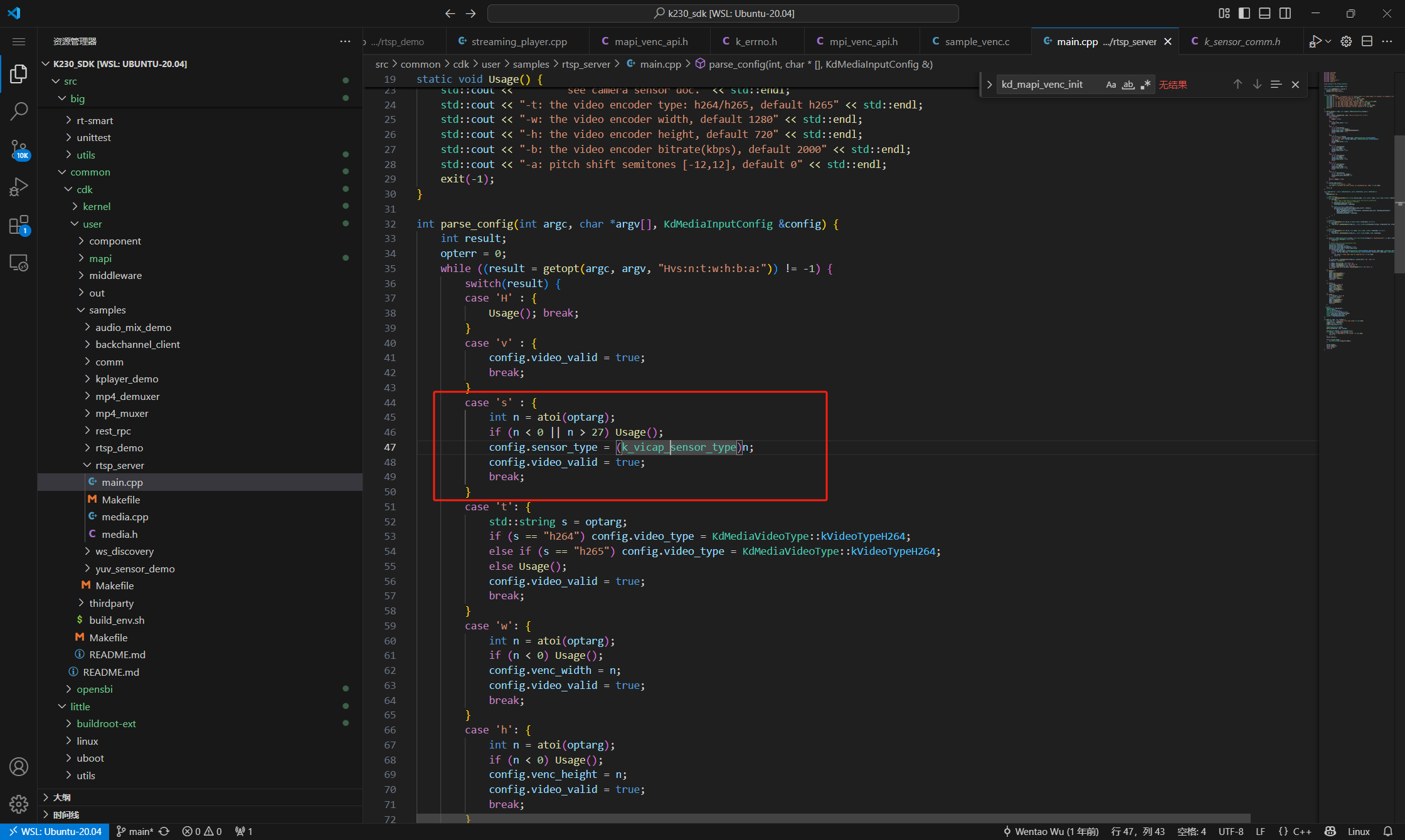Open errors and warnings status item
Screen dimensions: 1405x840
[202, 831]
